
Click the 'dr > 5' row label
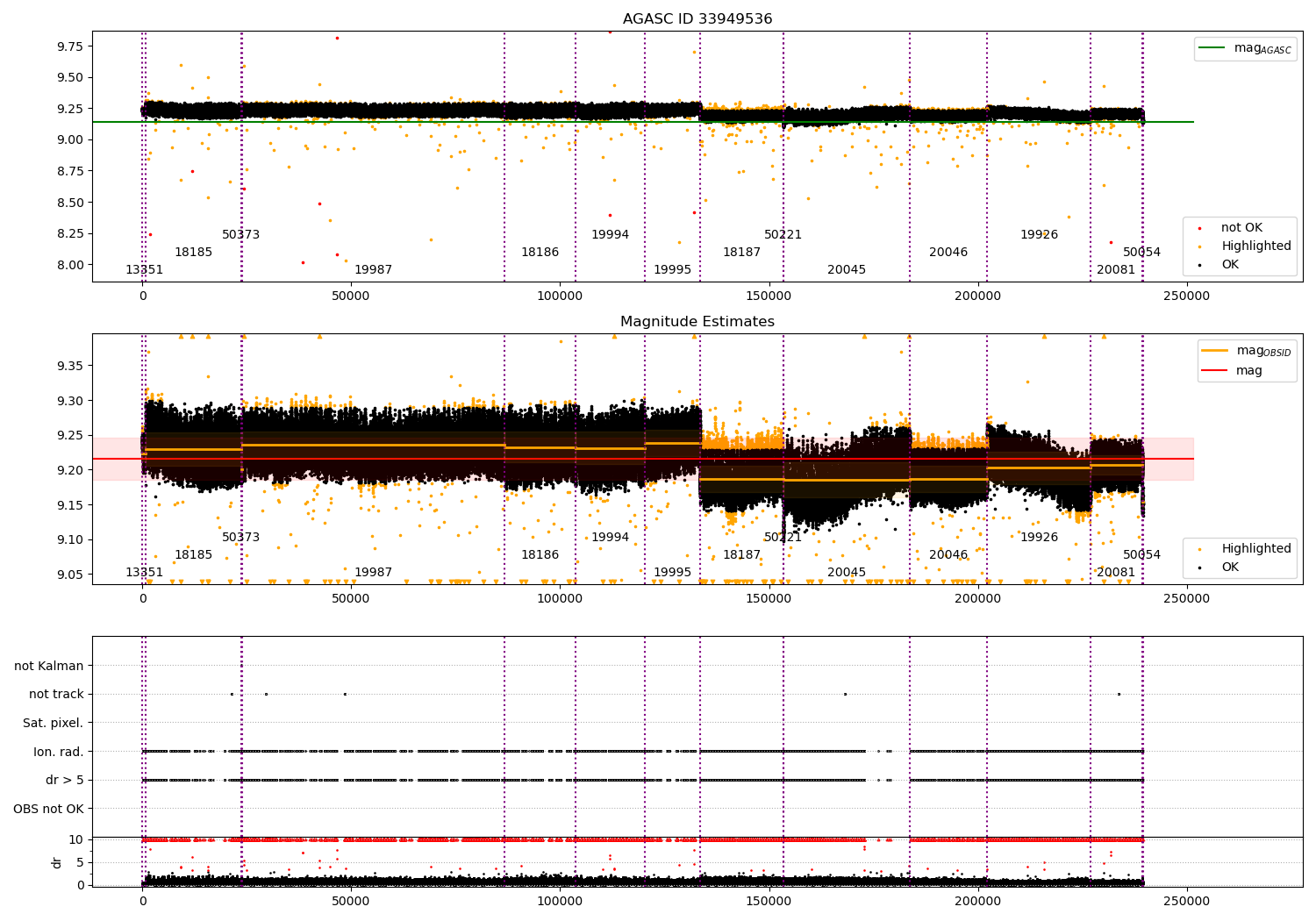pyautogui.click(x=65, y=781)
